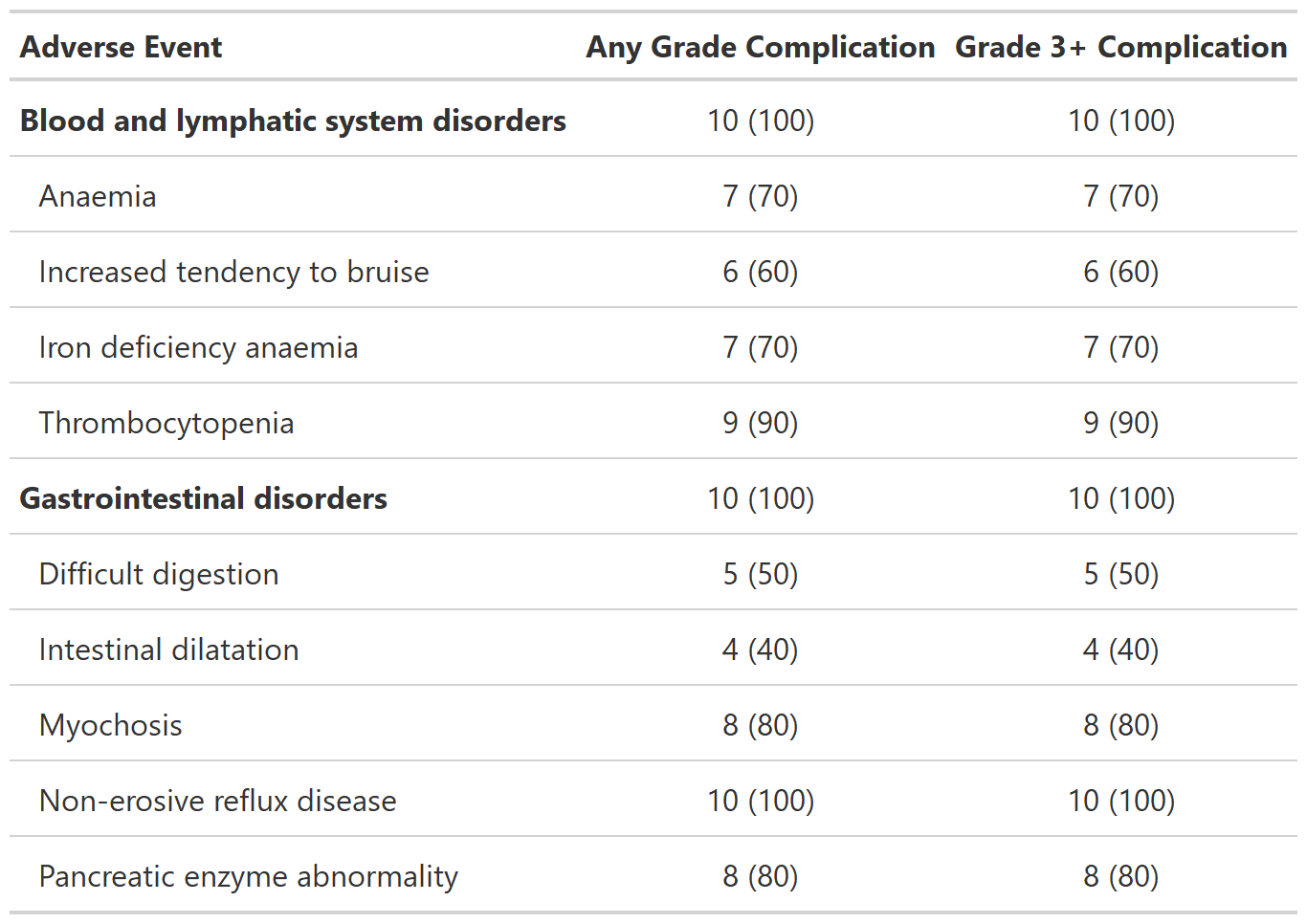Select Anaemia's Grade 3+ value 7 (70)

click(1120, 196)
